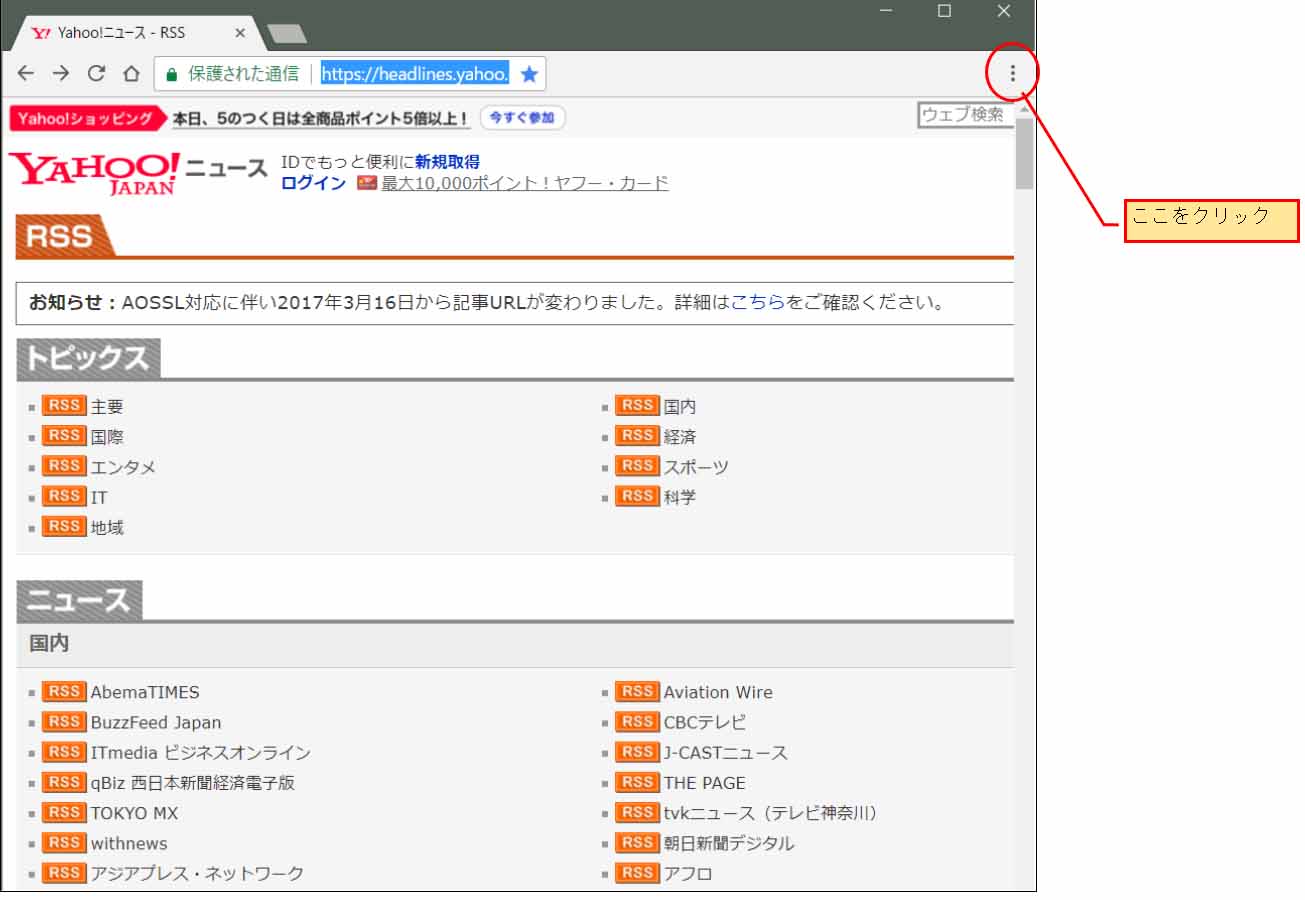Click the RSS icon for tvkニュース
The image size is (1305, 900).
coord(637,812)
